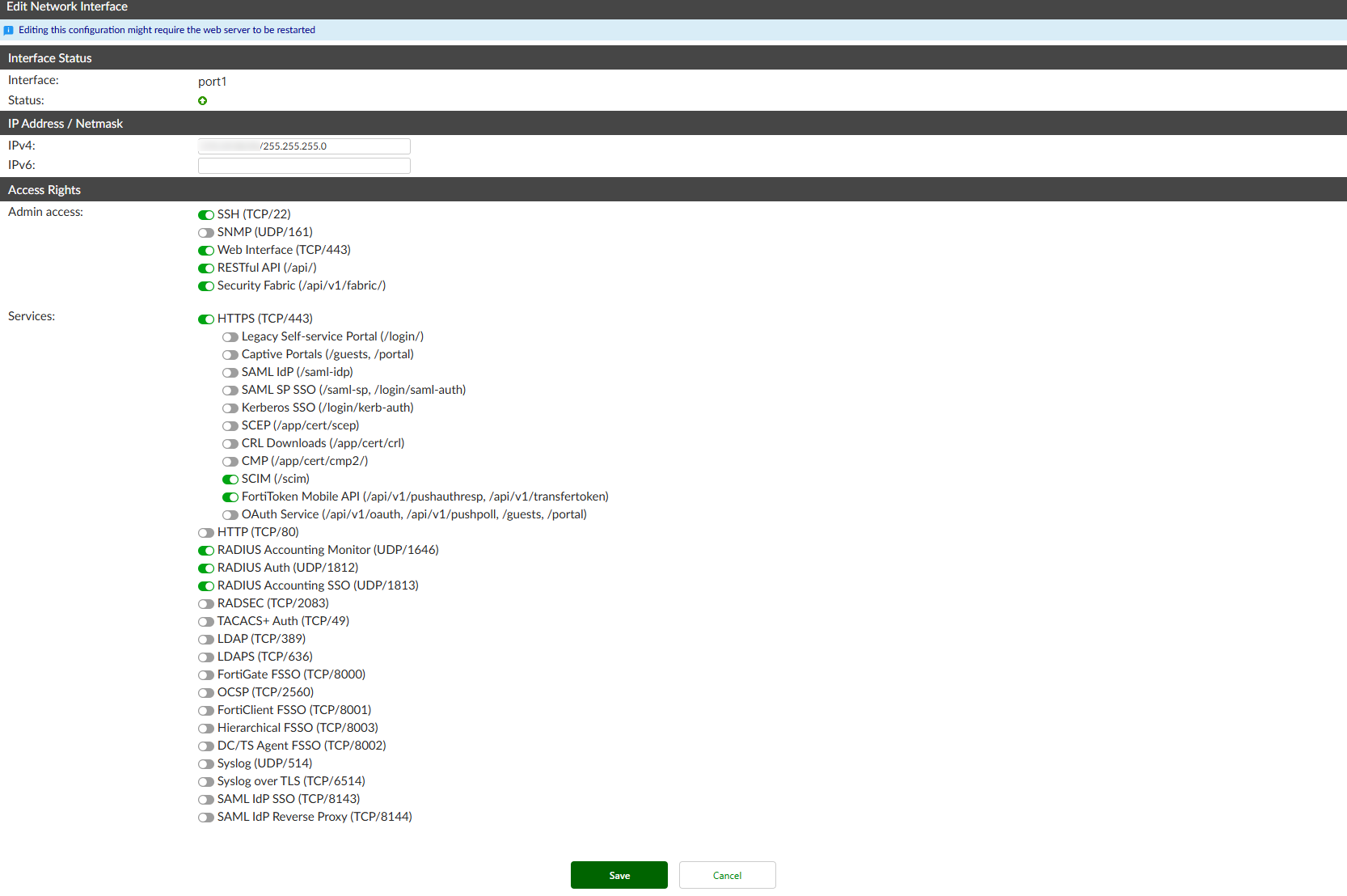Click the Cancel button
1347x896 pixels.
coord(726,874)
